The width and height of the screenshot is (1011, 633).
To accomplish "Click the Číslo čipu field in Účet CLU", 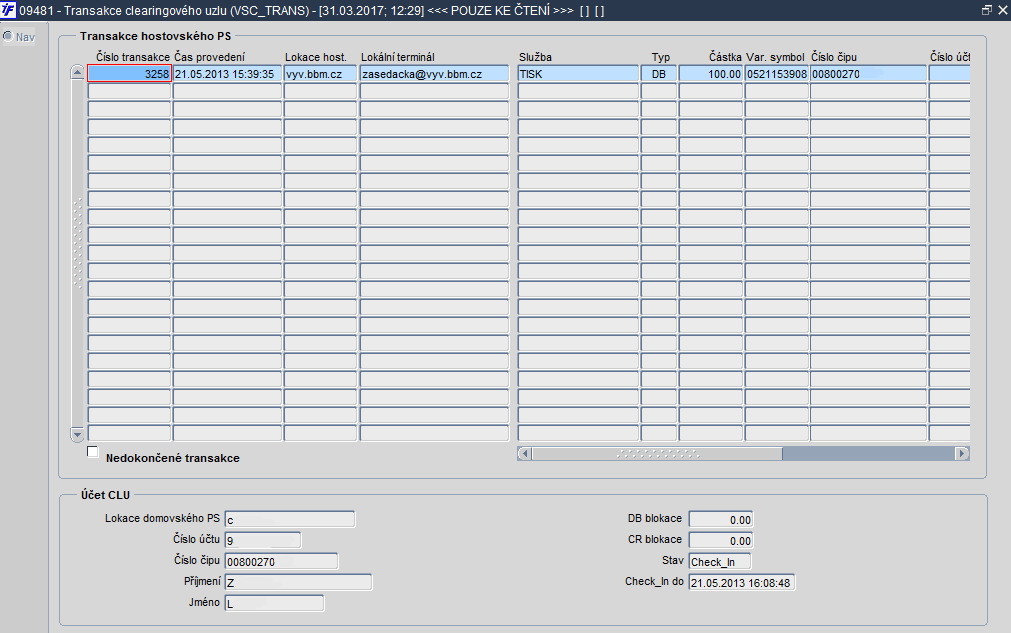I will [x=281, y=561].
